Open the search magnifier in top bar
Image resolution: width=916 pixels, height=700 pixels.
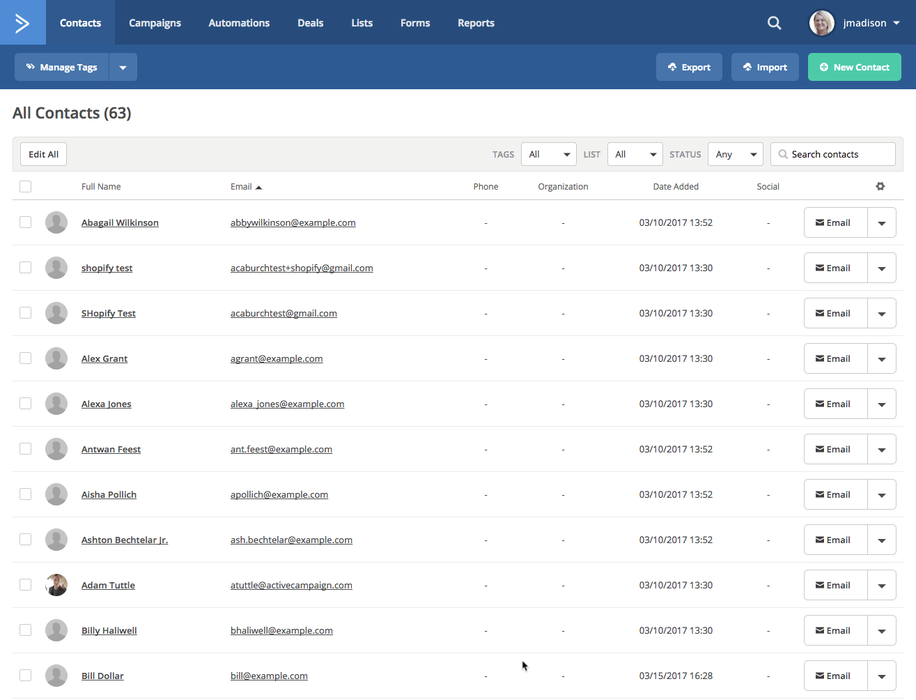tap(774, 23)
